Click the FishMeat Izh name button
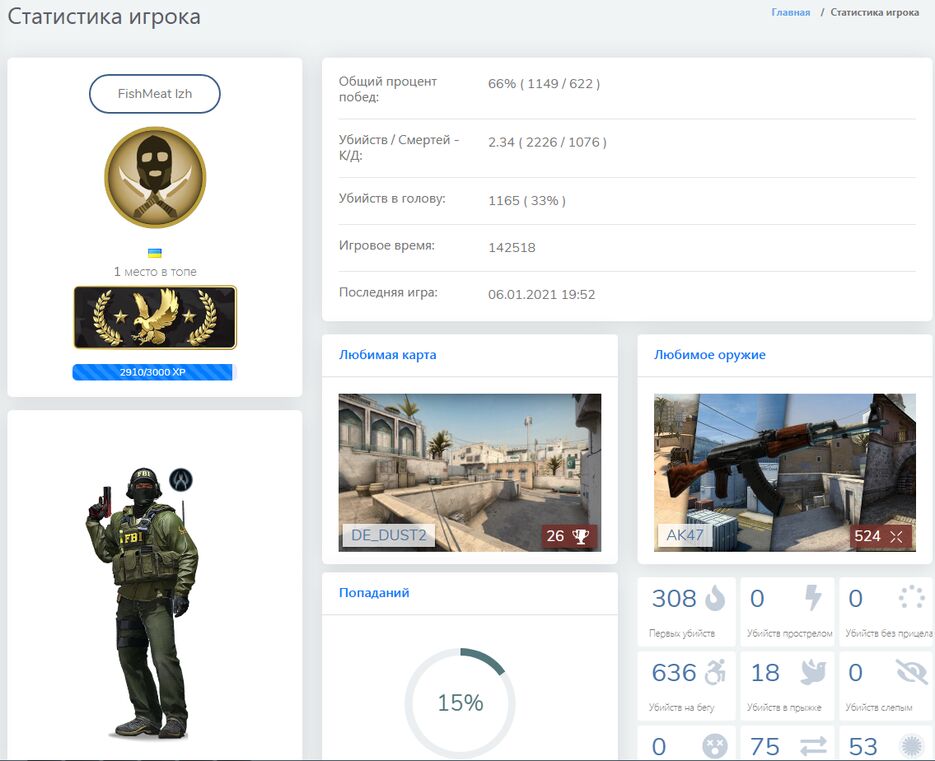935x761 pixels. click(154, 94)
